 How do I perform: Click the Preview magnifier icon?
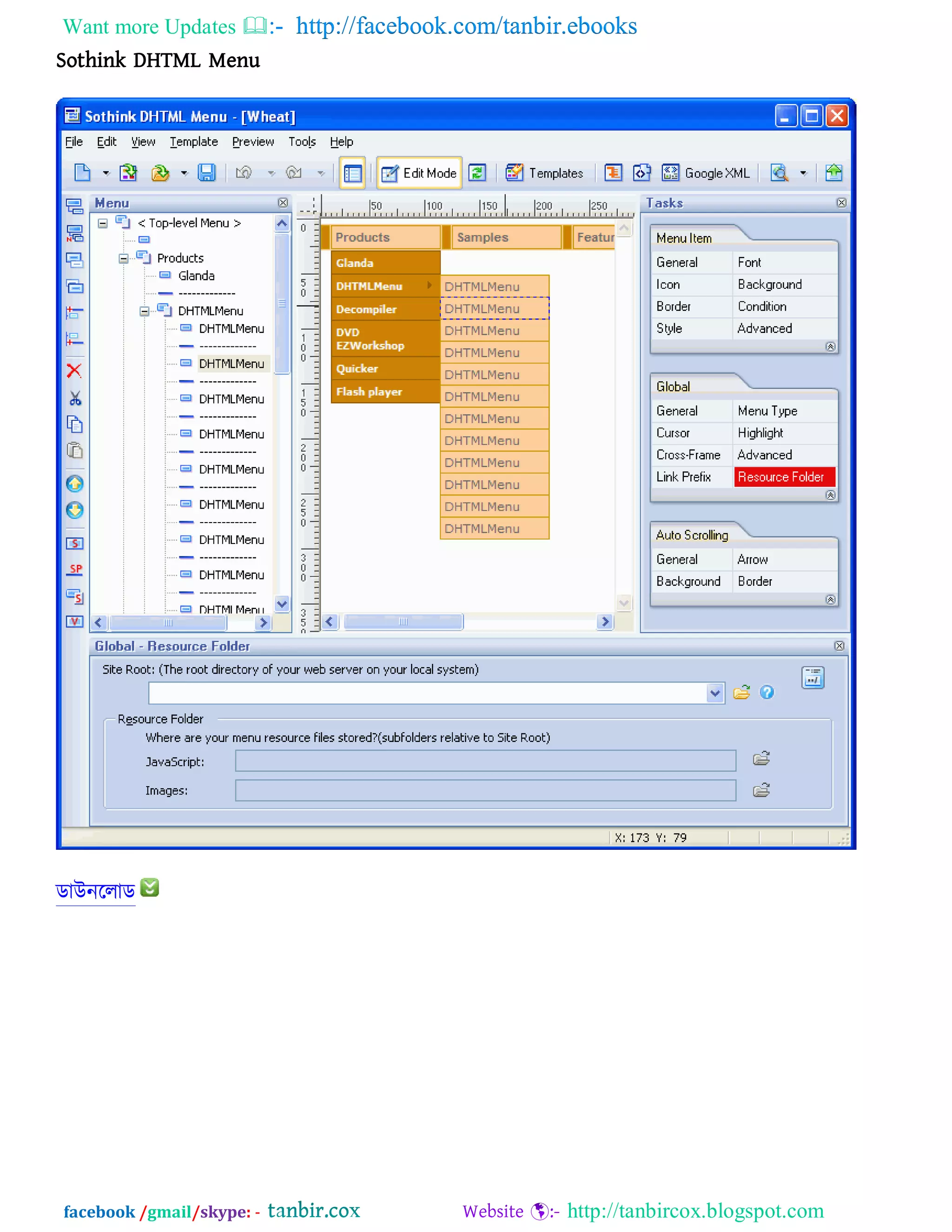click(x=779, y=172)
